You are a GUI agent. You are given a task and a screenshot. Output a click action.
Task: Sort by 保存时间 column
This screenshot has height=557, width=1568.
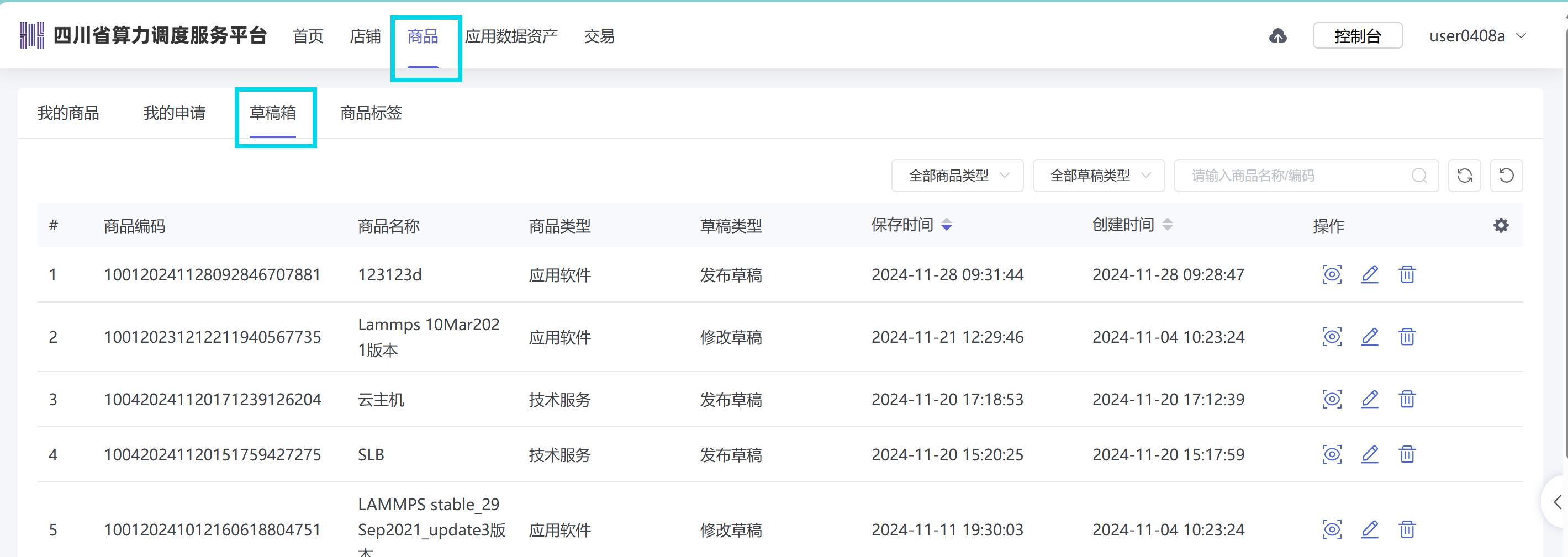947,225
